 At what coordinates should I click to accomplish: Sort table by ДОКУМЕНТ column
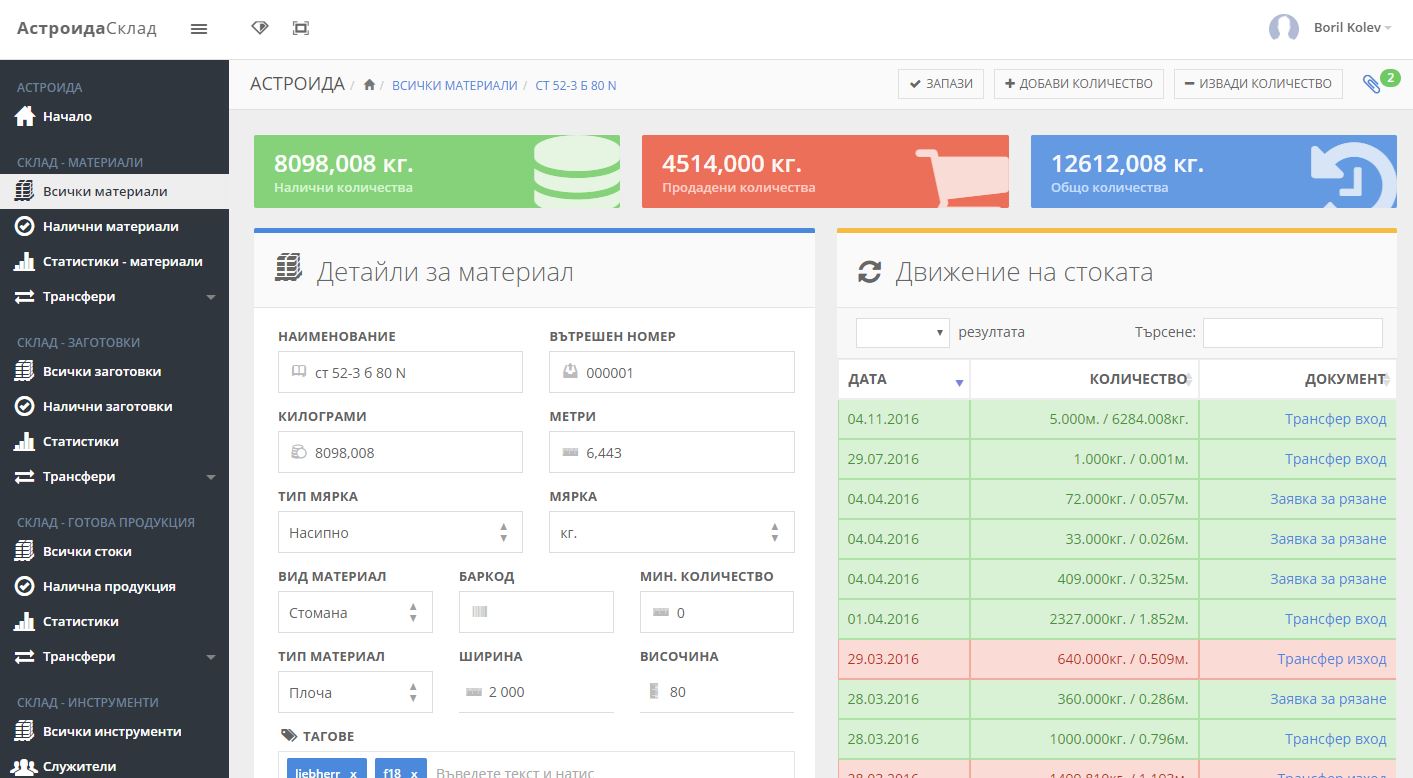pos(1298,379)
